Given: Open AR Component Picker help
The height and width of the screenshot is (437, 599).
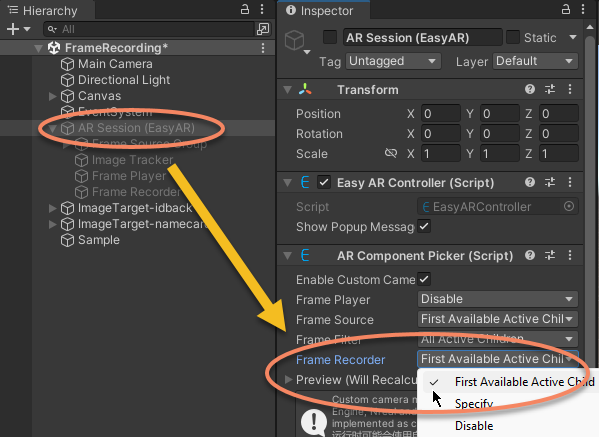Looking at the screenshot, I should (530, 255).
